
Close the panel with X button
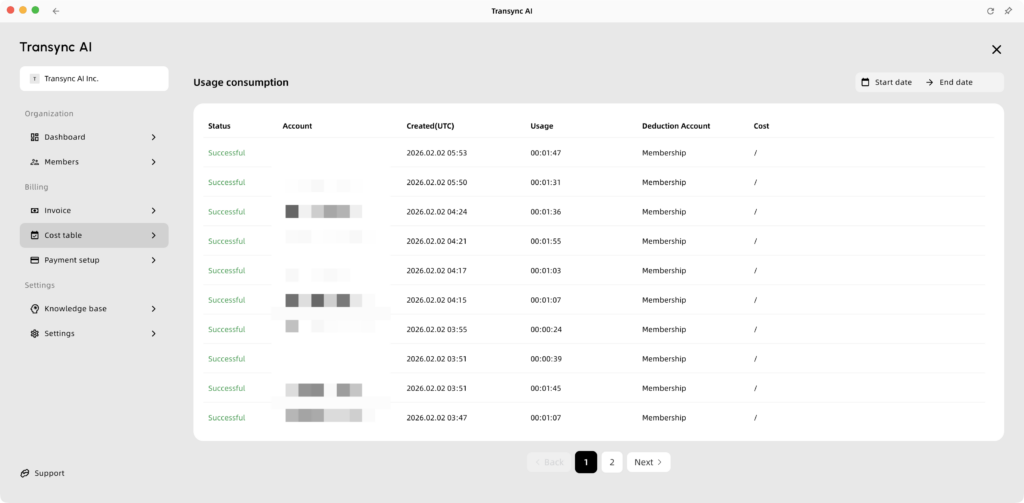tap(996, 49)
